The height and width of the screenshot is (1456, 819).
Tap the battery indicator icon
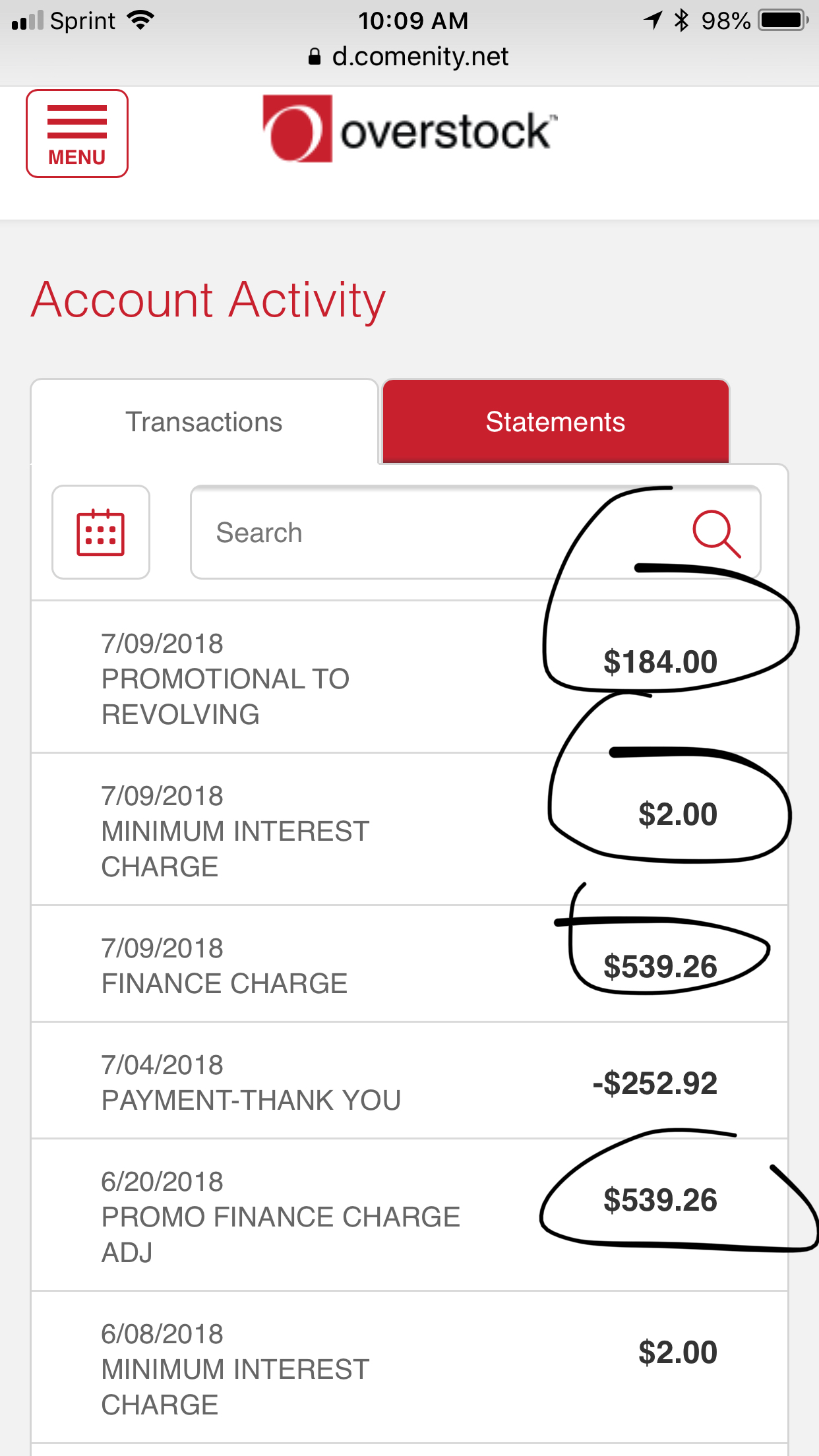(x=783, y=20)
